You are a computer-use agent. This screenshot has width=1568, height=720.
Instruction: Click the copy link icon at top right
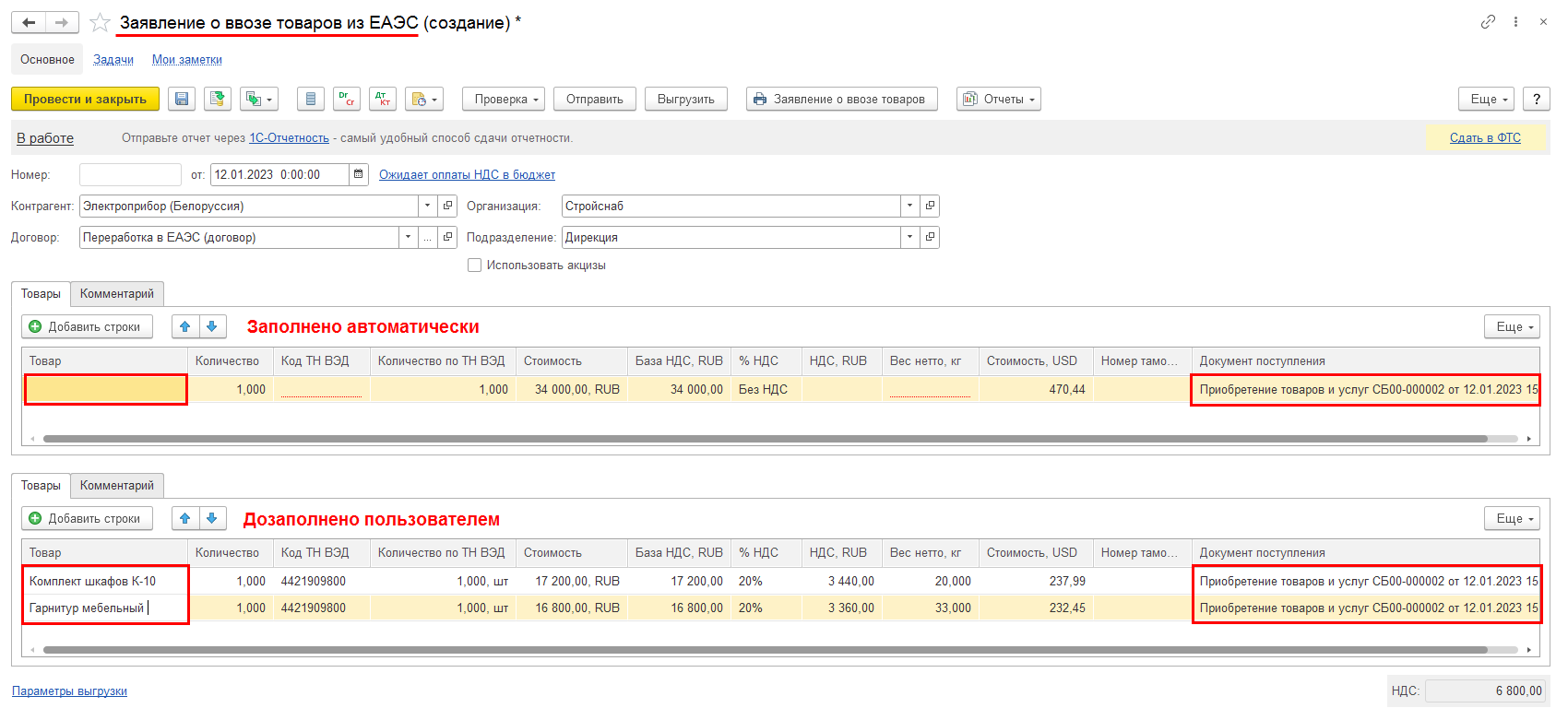(1488, 22)
